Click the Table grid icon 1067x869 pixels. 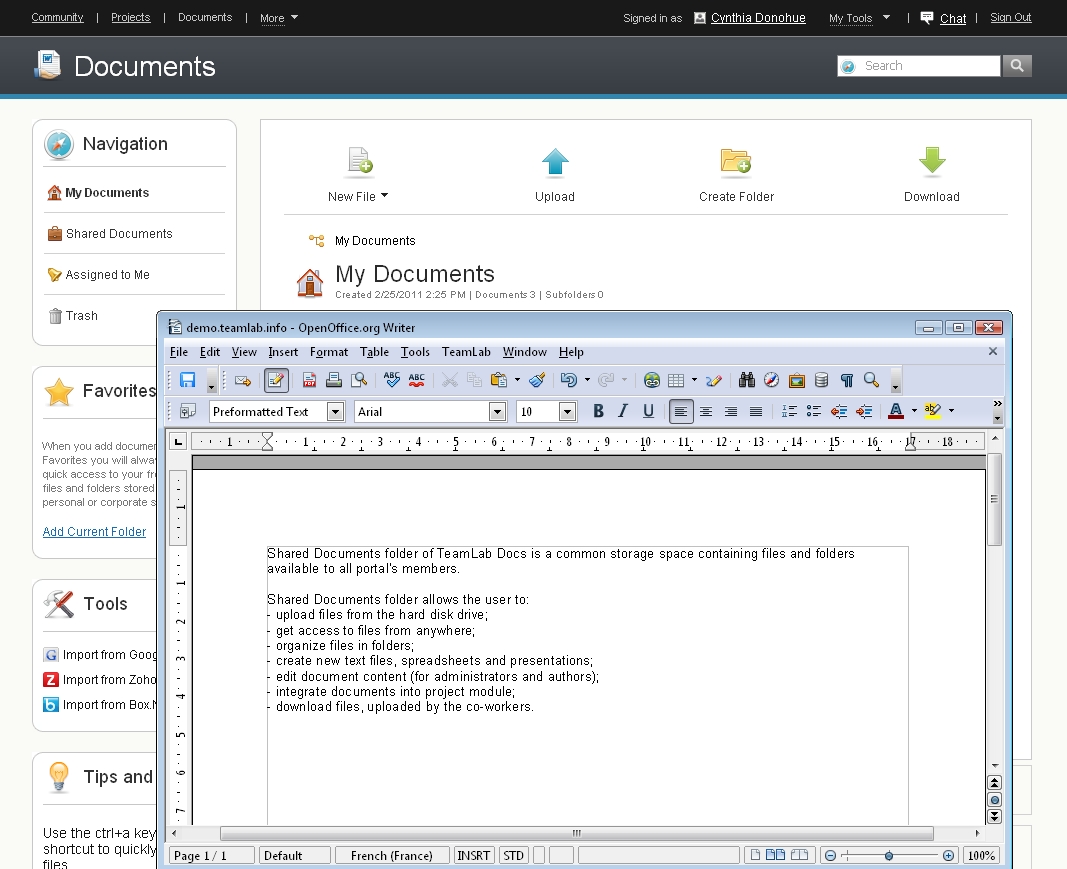point(676,380)
